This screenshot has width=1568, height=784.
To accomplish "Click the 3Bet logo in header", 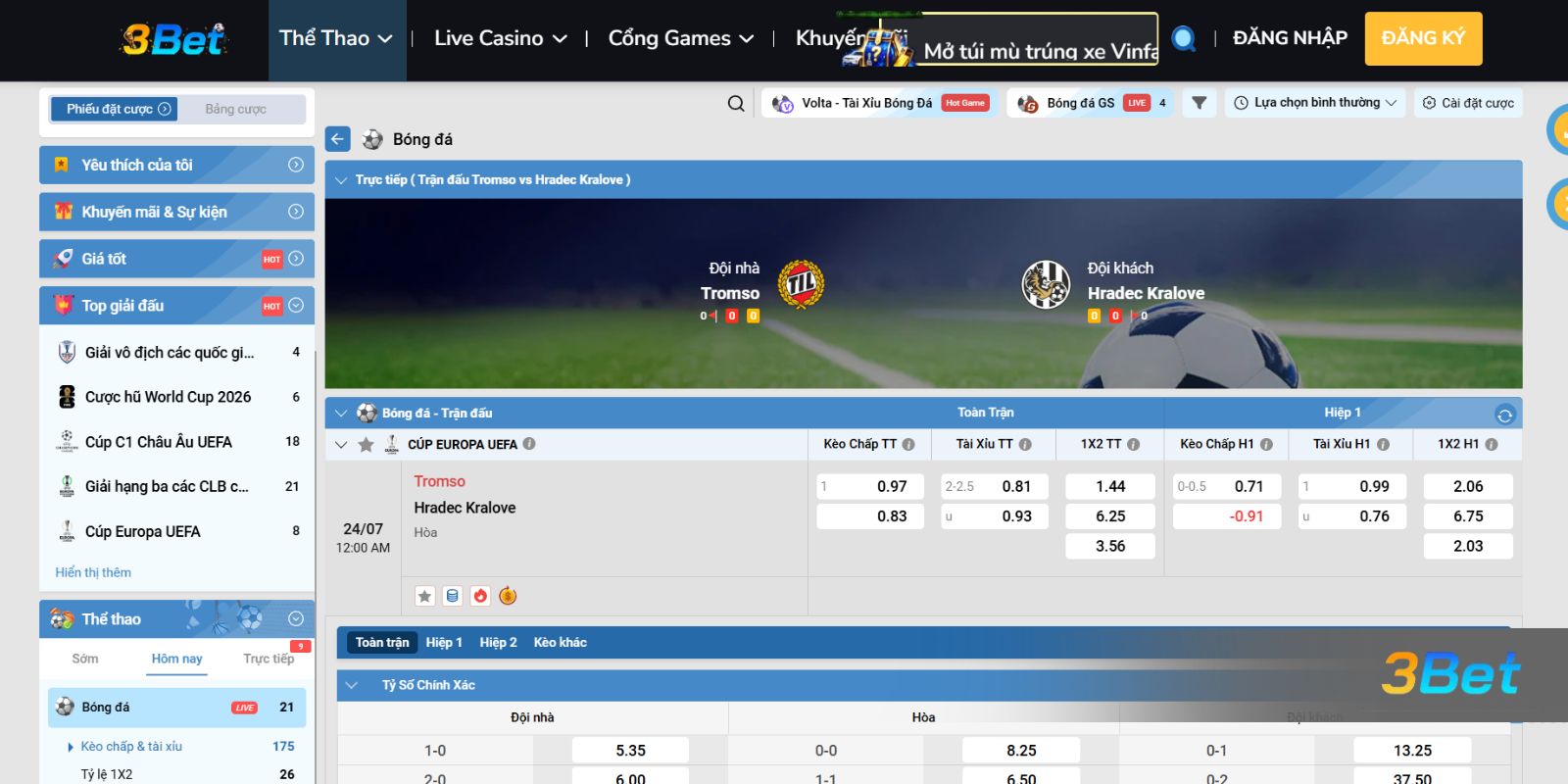I will click(173, 39).
